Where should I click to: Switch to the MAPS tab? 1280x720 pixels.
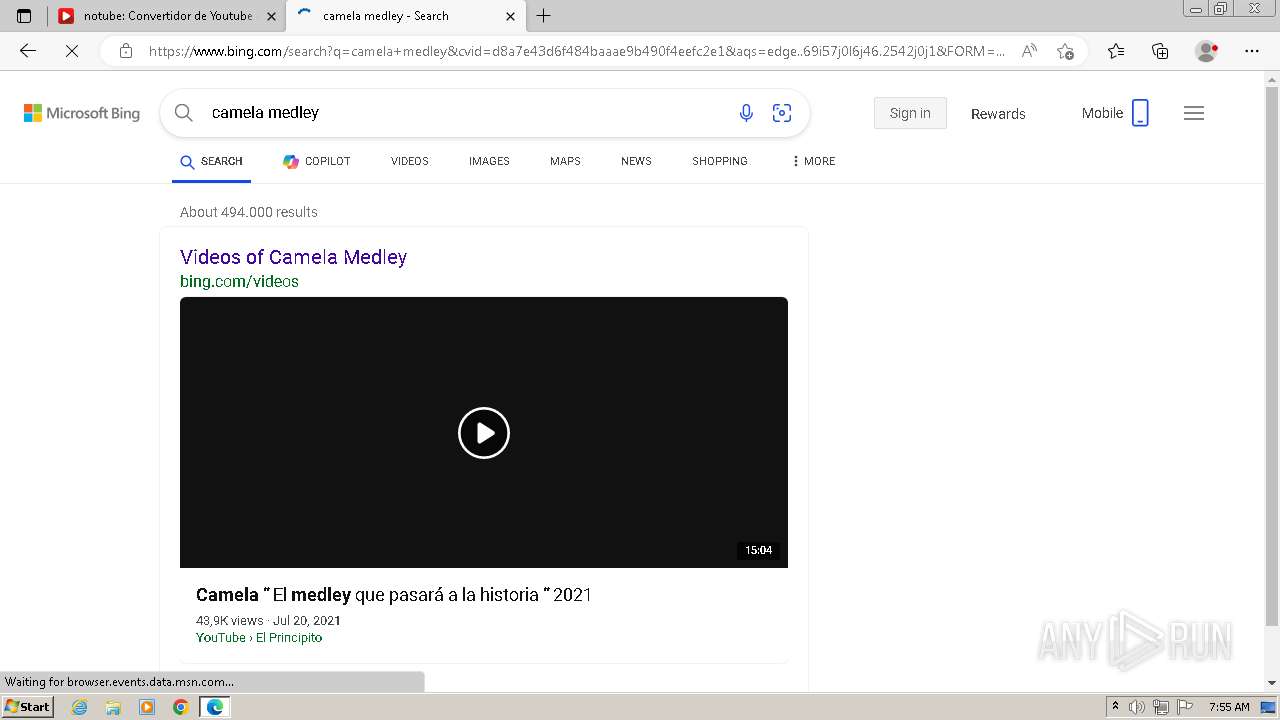(565, 161)
